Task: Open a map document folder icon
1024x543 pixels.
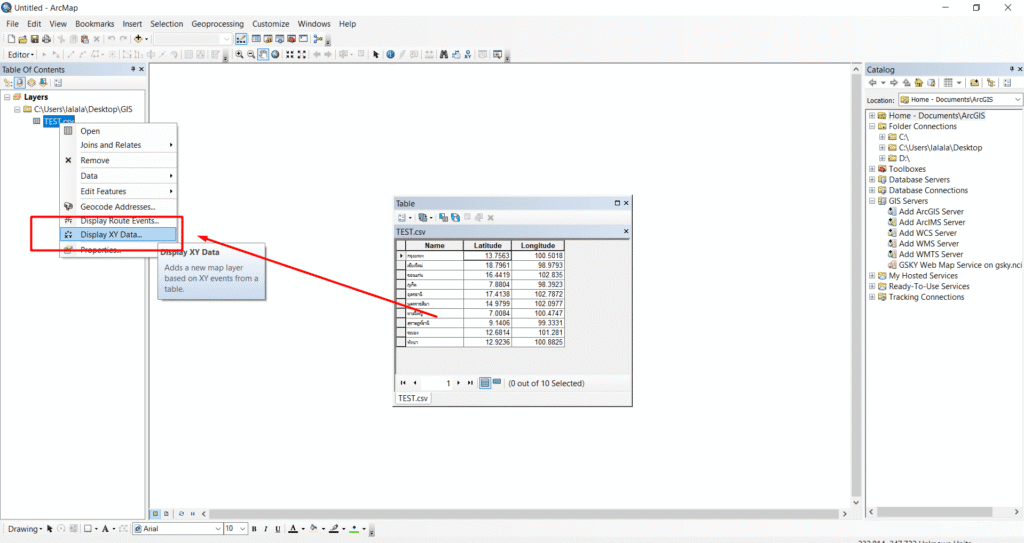Action: tap(23, 39)
